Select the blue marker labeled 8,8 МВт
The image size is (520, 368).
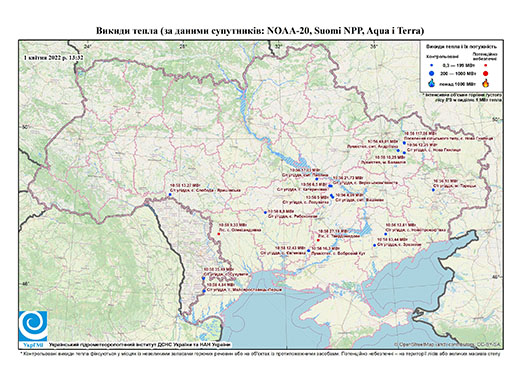[x=265, y=212]
